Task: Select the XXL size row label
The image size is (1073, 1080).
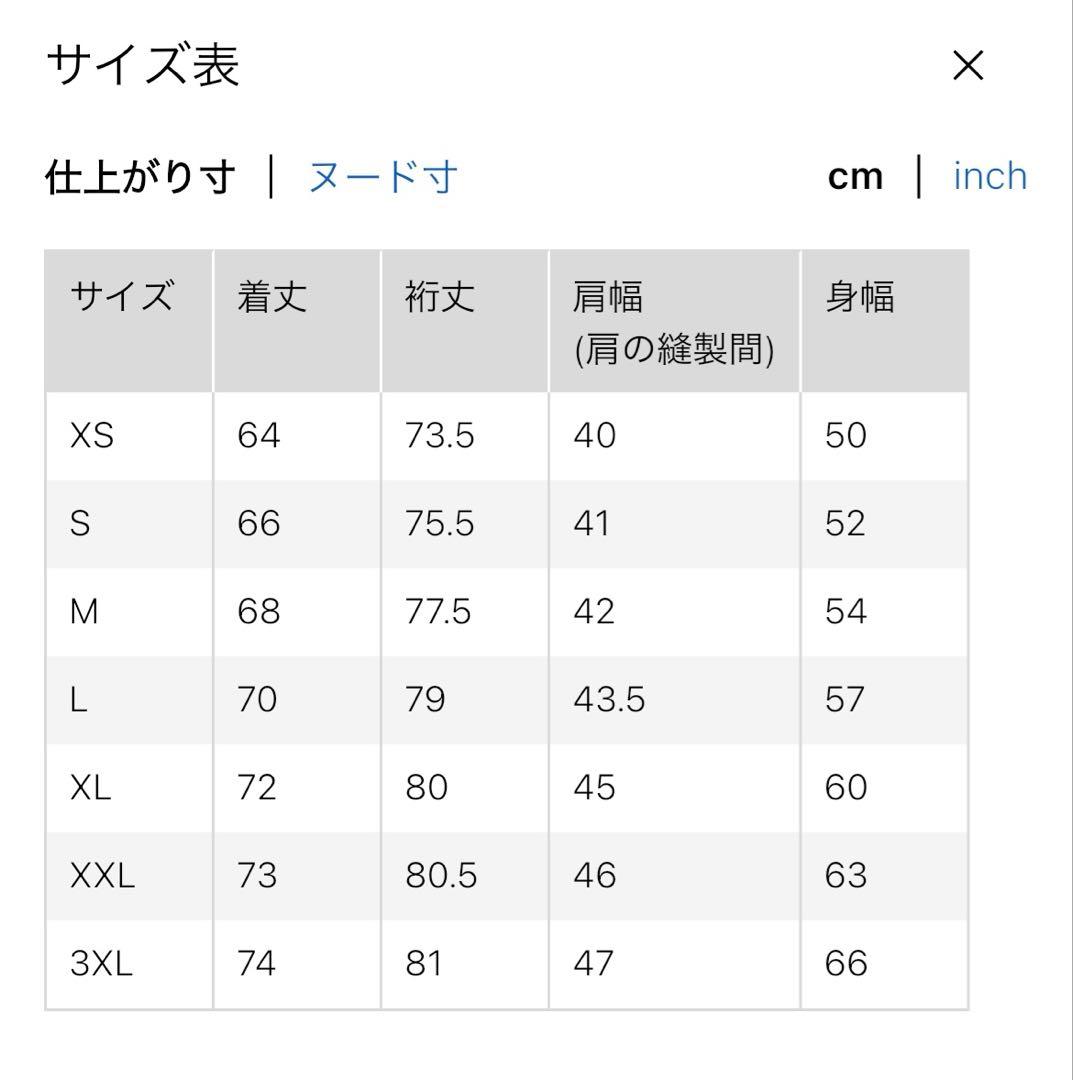Action: point(102,875)
